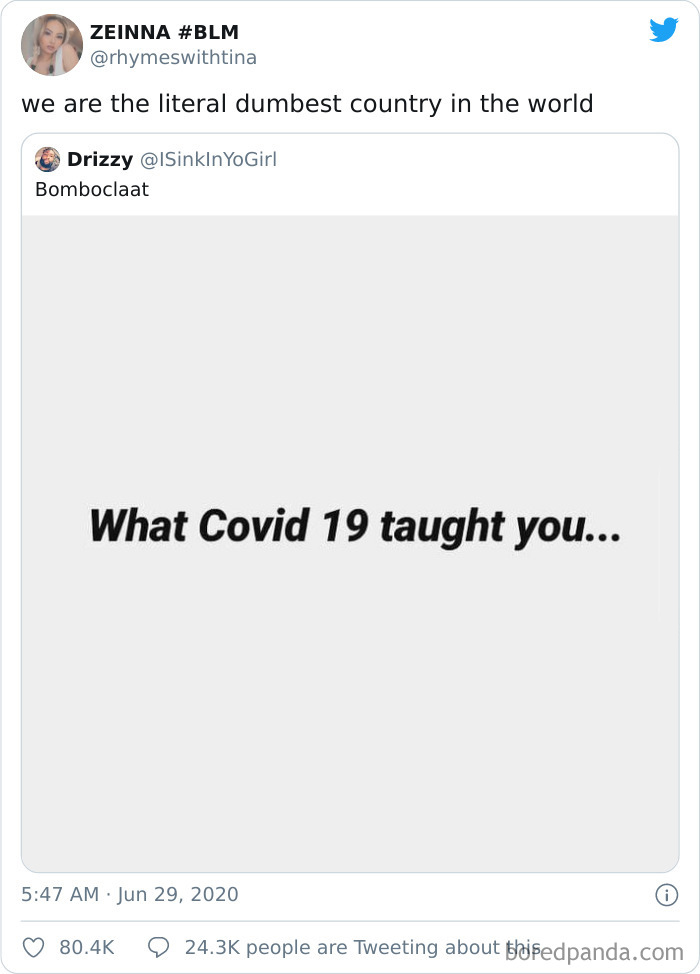
Task: Click the boredpanda.com watermark text
Action: point(596,953)
